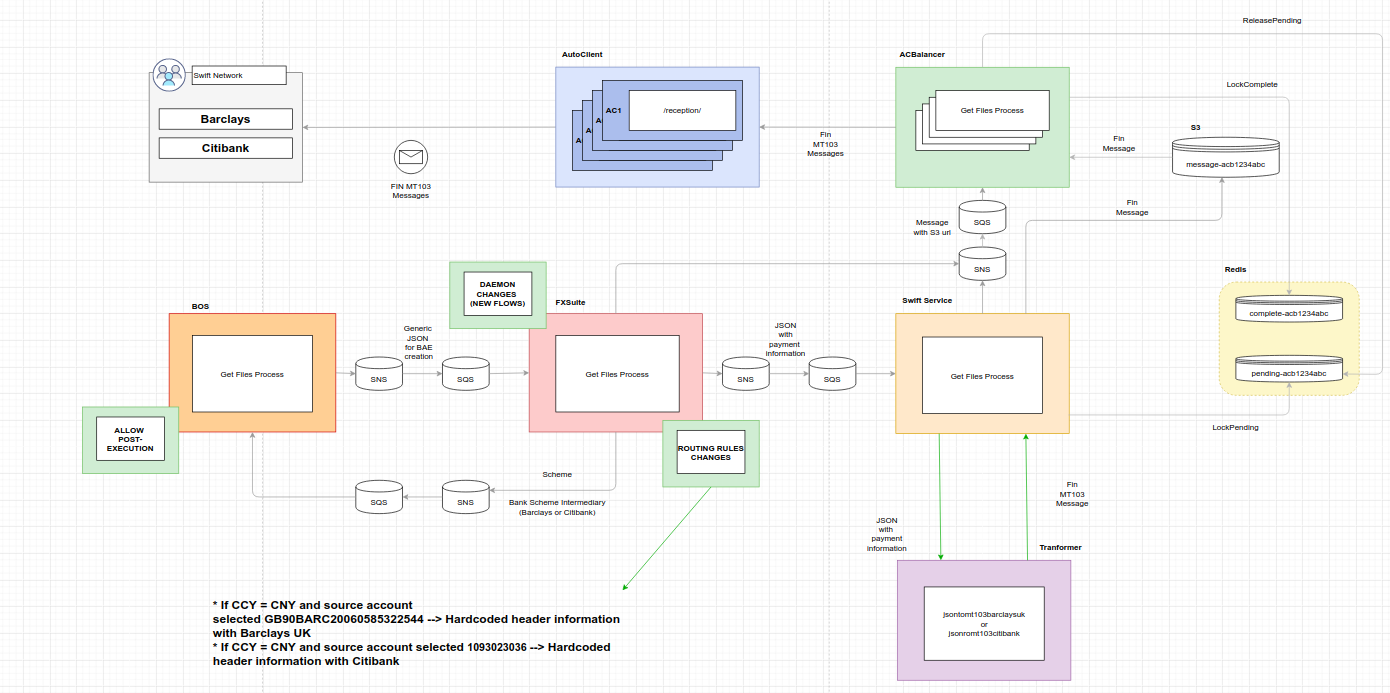Screen dimensions: 1390x693
Task: Click the pending-acb1234abc Redis cylinder
Action: [1288, 370]
